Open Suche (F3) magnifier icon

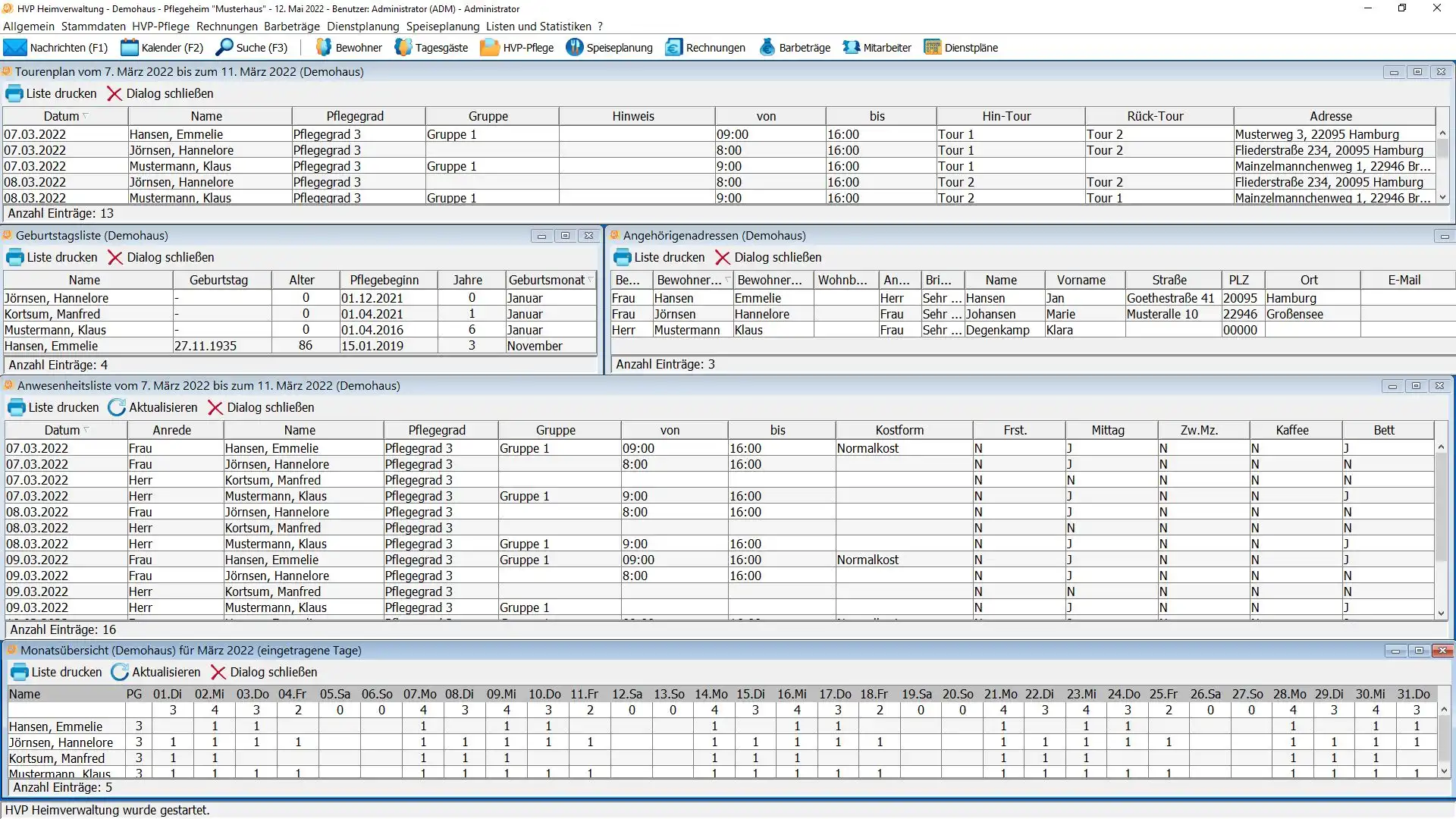[x=224, y=48]
